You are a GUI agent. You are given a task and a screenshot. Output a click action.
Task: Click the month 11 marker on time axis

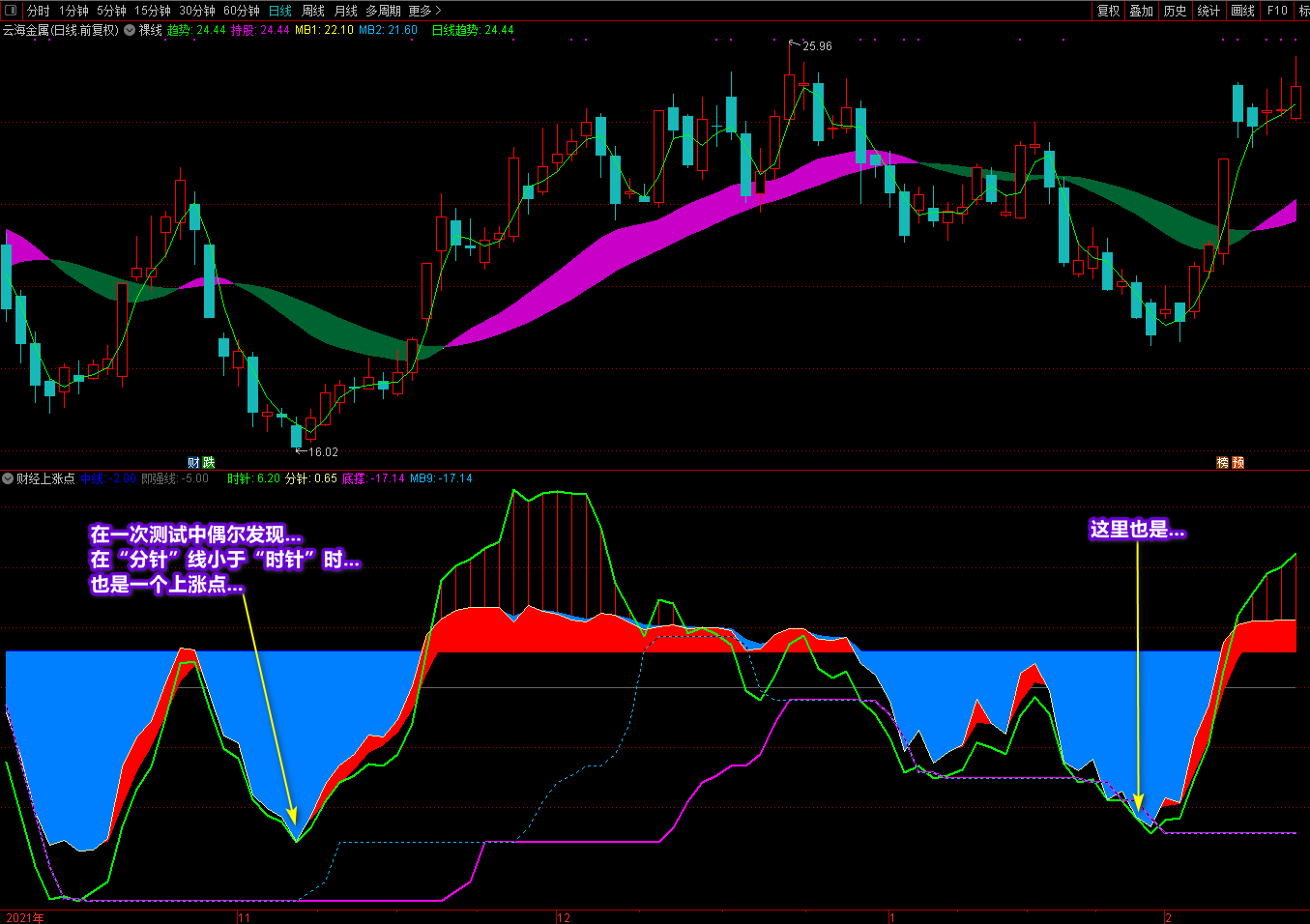click(244, 917)
